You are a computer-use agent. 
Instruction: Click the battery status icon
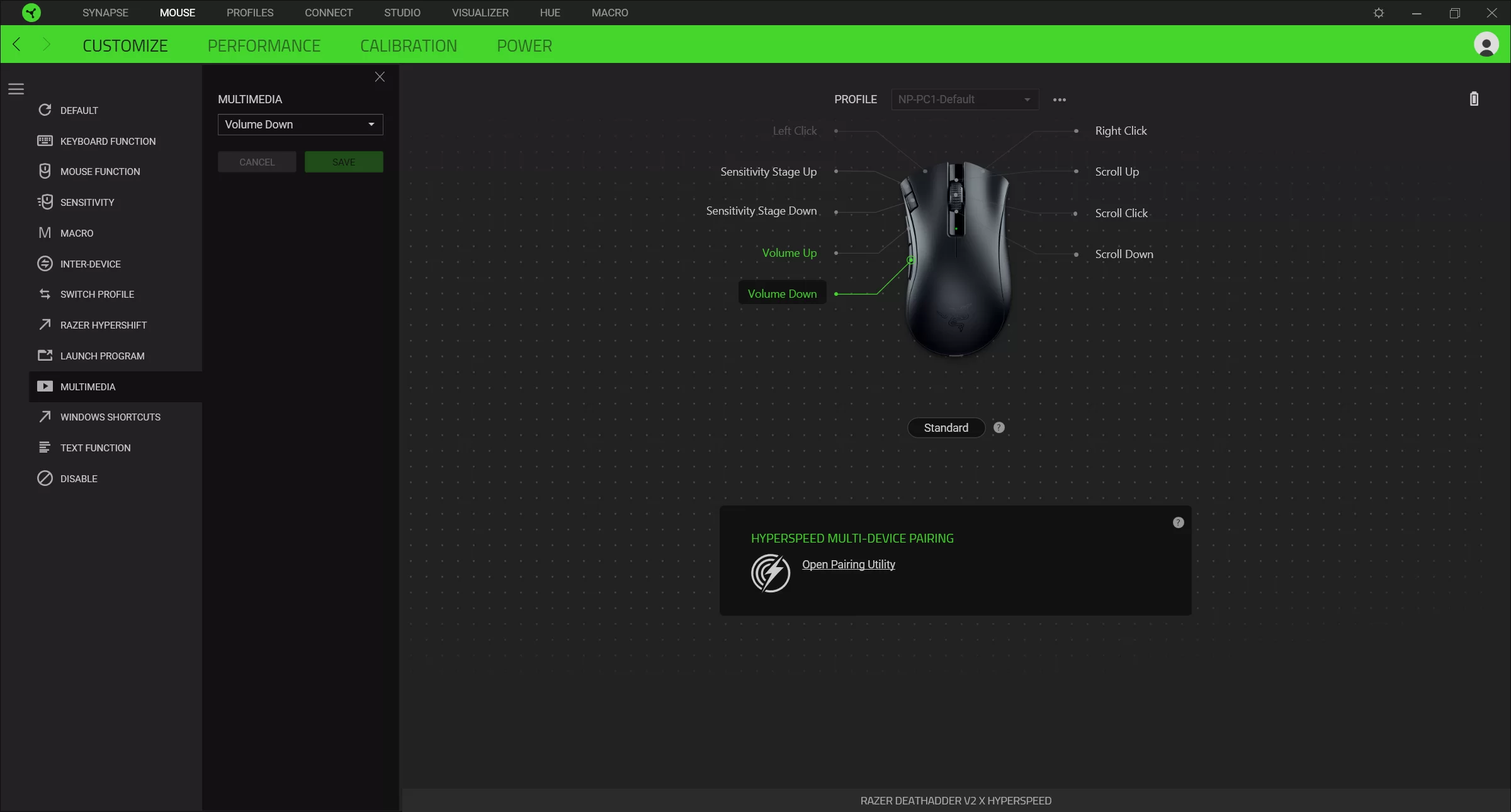coord(1474,99)
